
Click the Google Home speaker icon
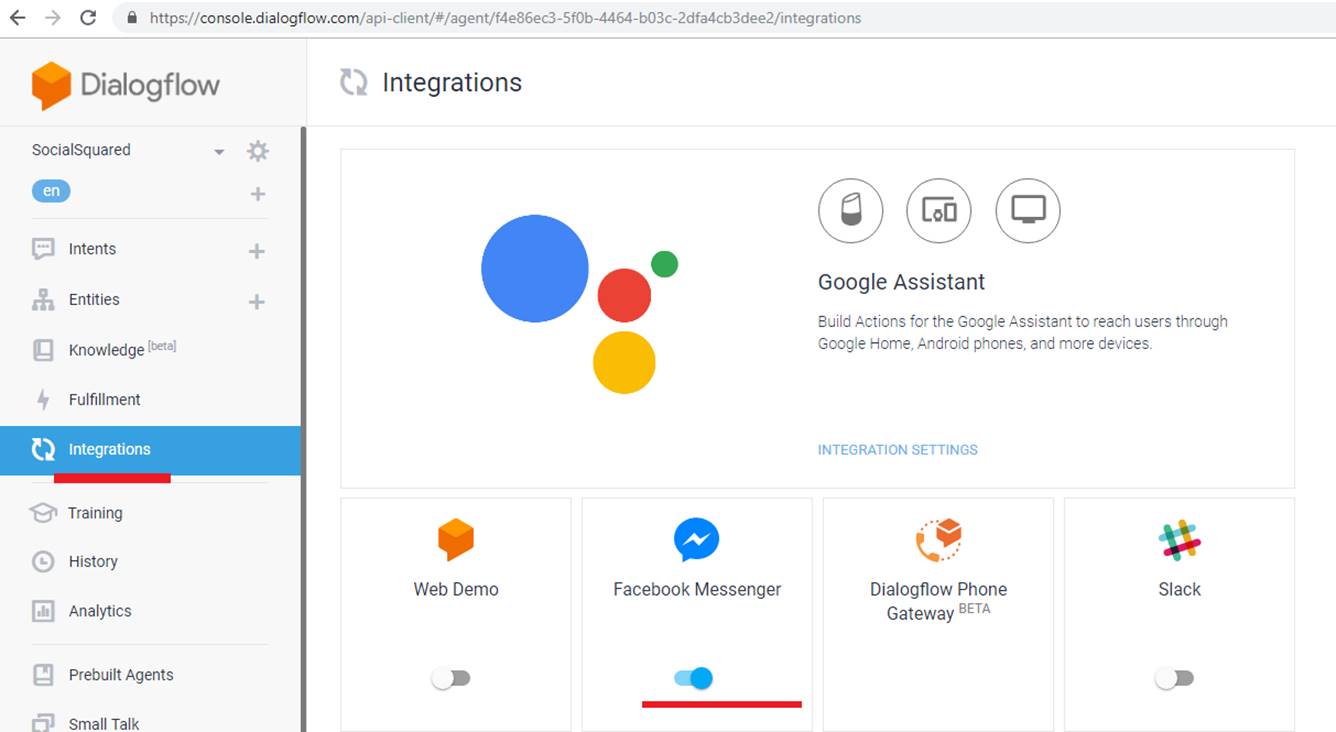[850, 211]
